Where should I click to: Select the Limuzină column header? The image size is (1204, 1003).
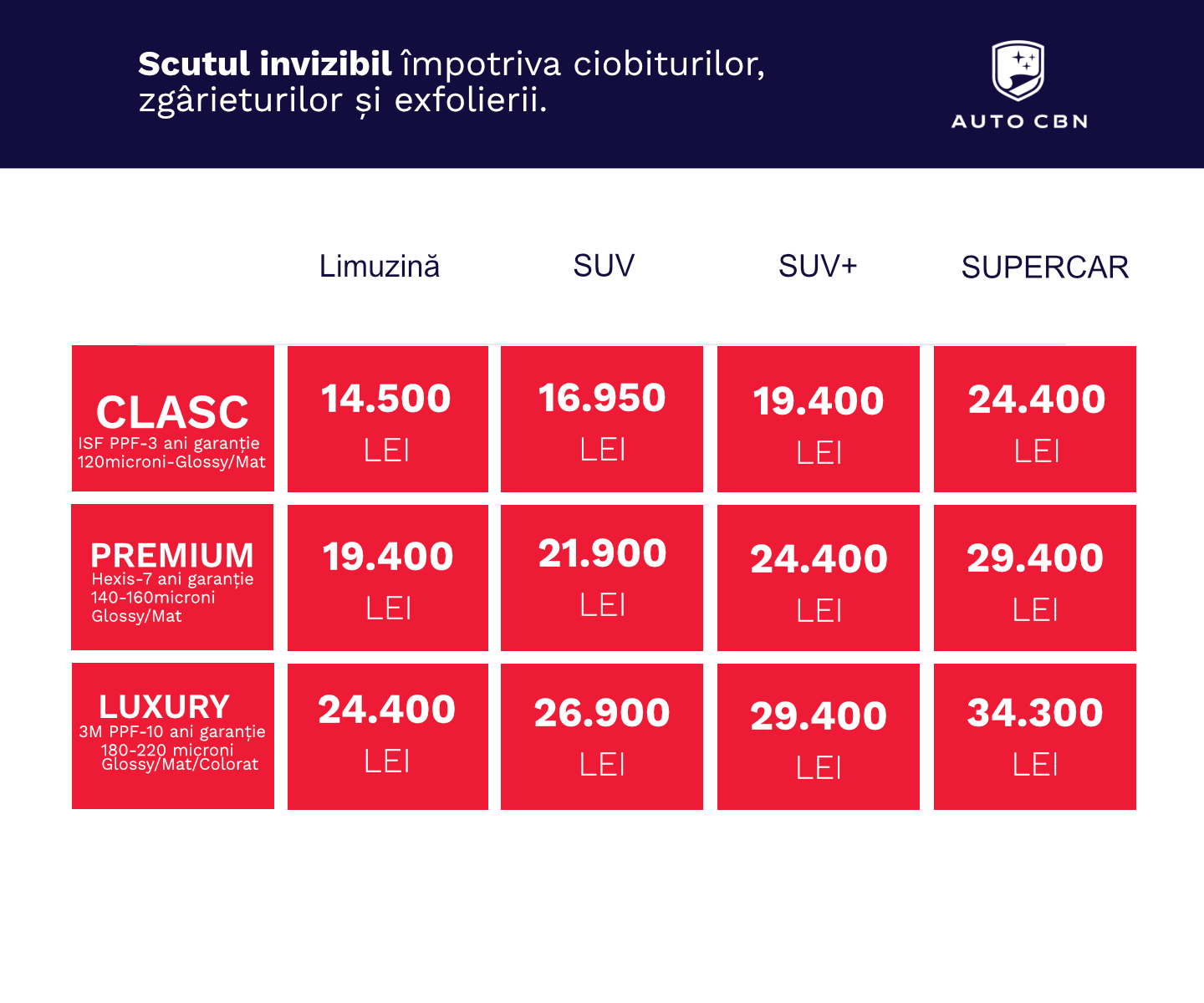pos(380,267)
